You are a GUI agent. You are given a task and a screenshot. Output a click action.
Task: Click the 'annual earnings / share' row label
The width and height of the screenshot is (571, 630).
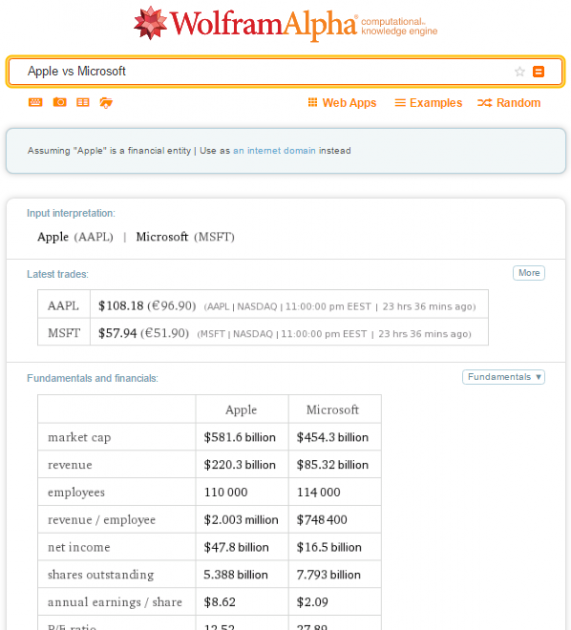(115, 602)
